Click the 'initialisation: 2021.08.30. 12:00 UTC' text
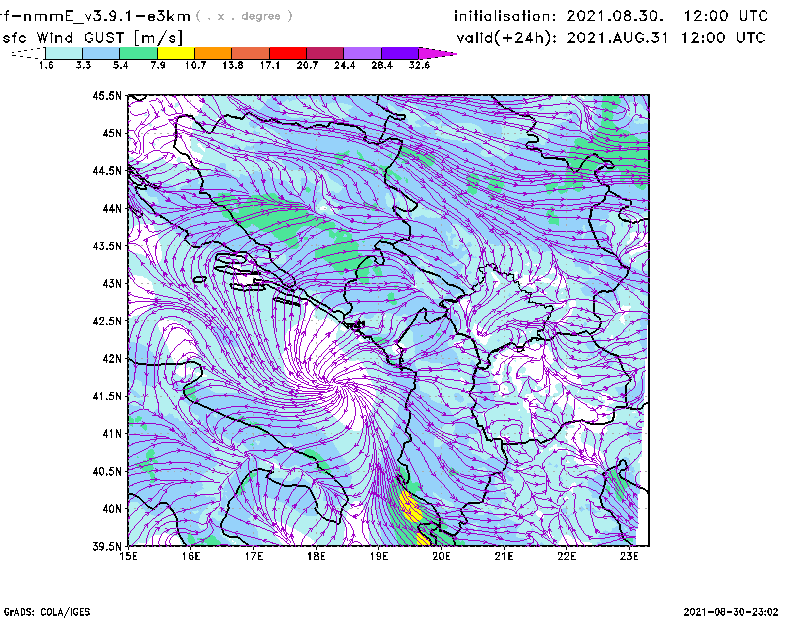Image resolution: width=800 pixels, height=618 pixels. pos(611,16)
